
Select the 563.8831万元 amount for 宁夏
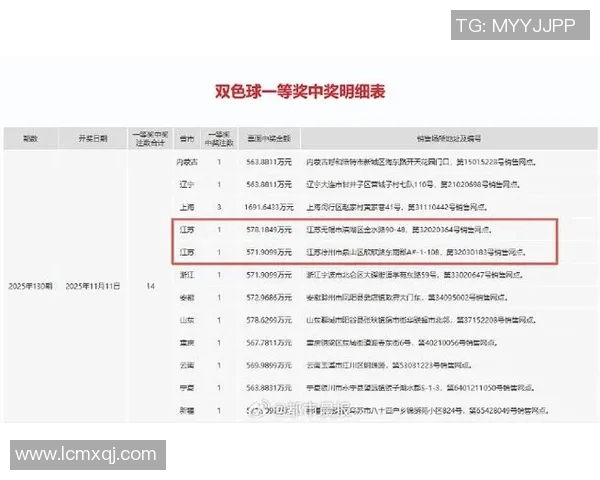tap(269, 388)
